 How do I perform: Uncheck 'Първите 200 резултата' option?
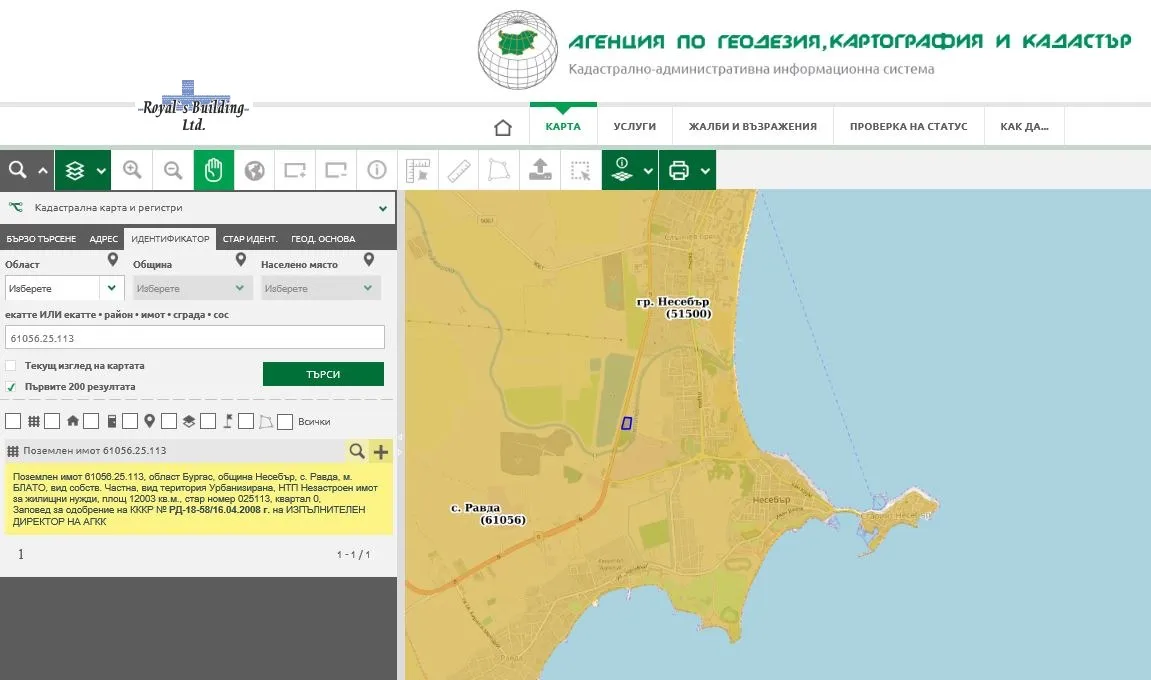point(11,387)
